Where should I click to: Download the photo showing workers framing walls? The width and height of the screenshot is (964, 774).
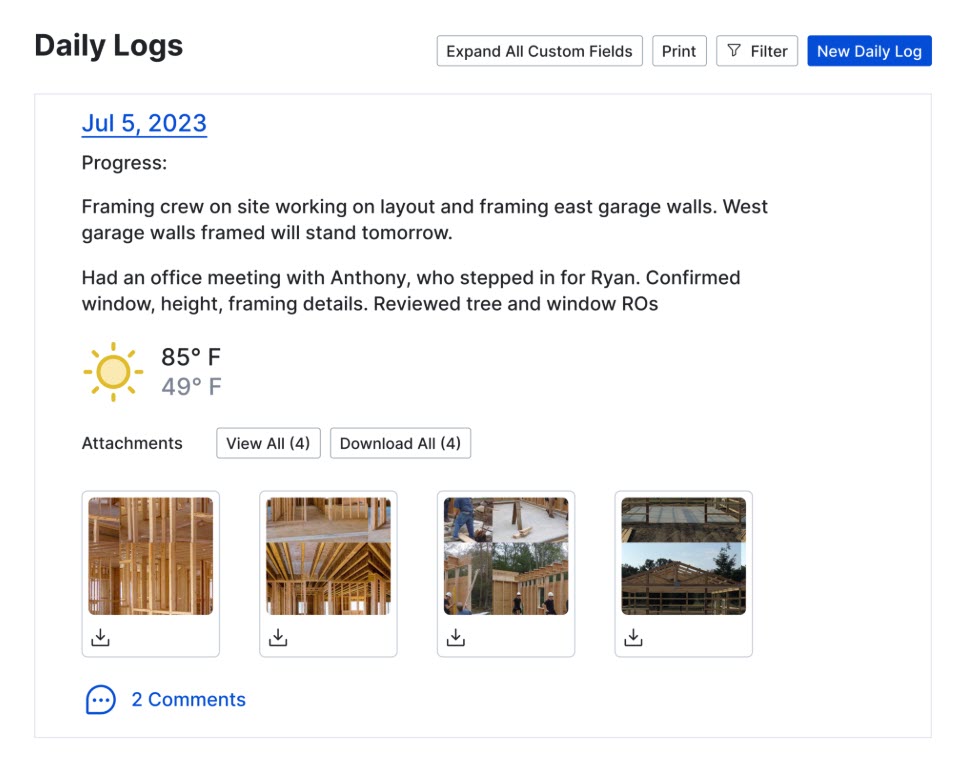(456, 637)
